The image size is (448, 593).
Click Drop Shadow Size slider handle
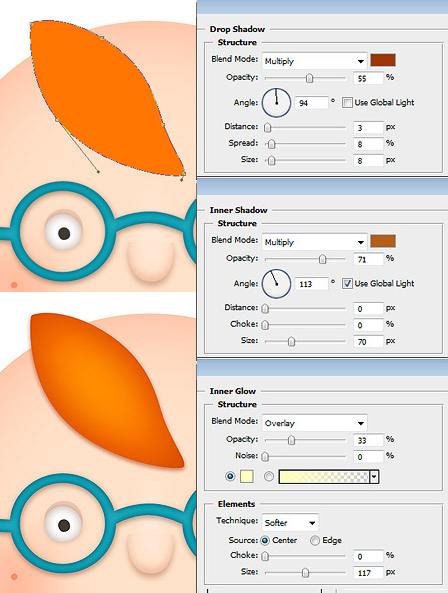271,161
